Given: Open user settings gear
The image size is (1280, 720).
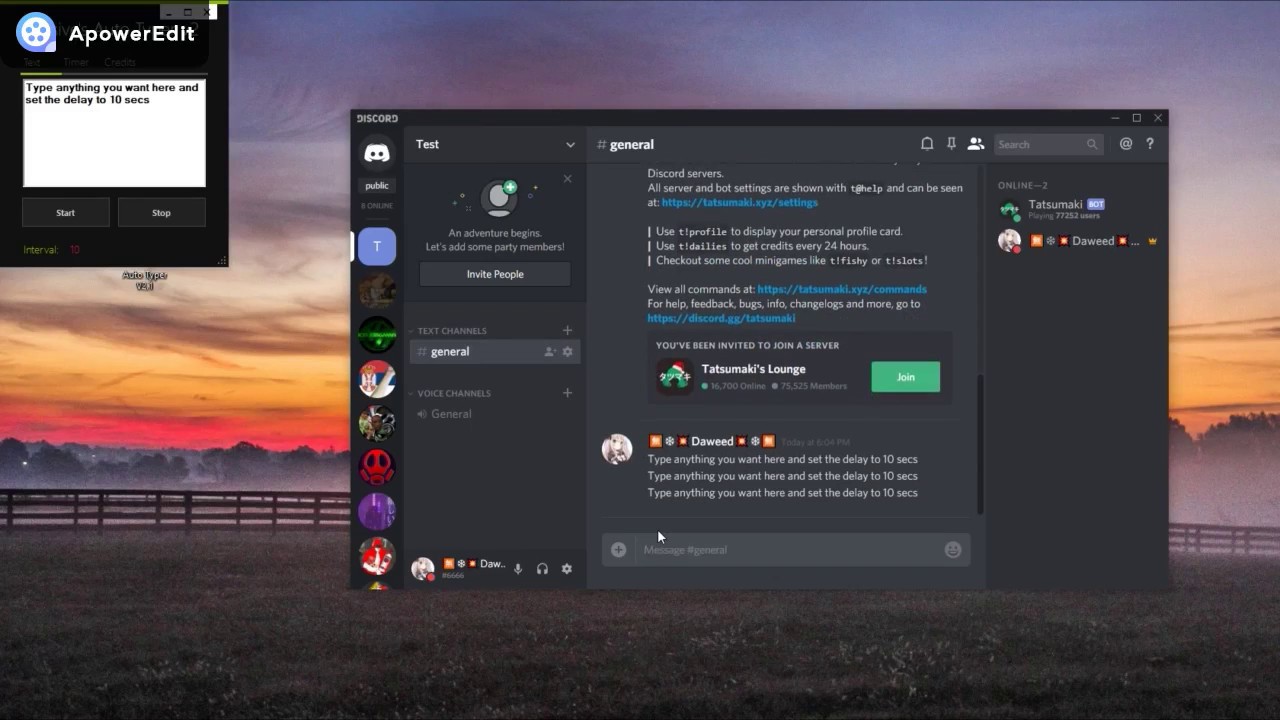Looking at the screenshot, I should [x=566, y=569].
